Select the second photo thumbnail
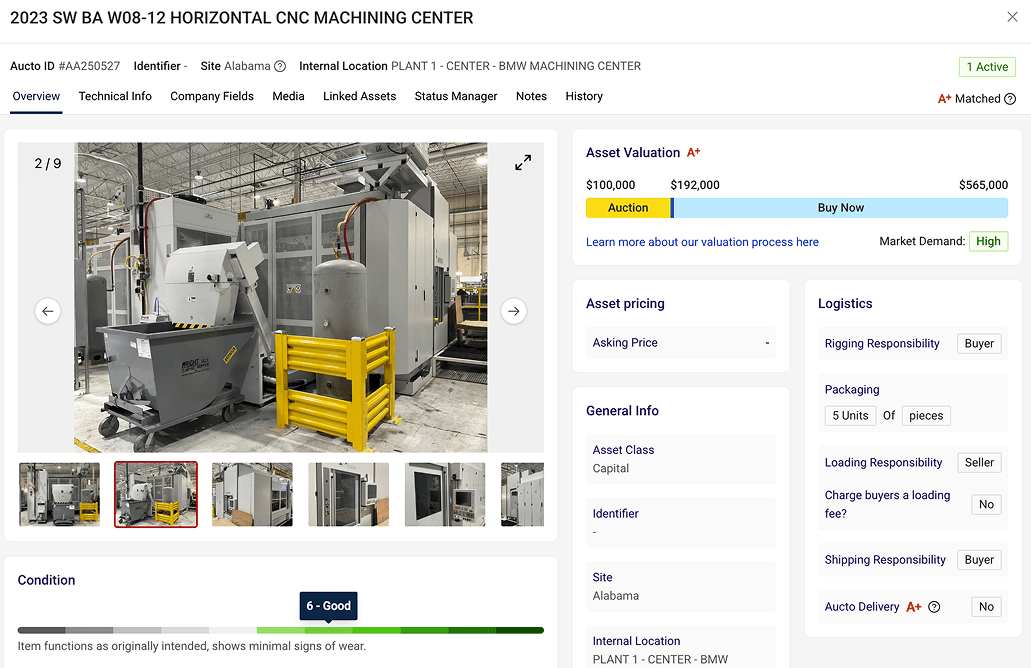1031x668 pixels. tap(155, 494)
